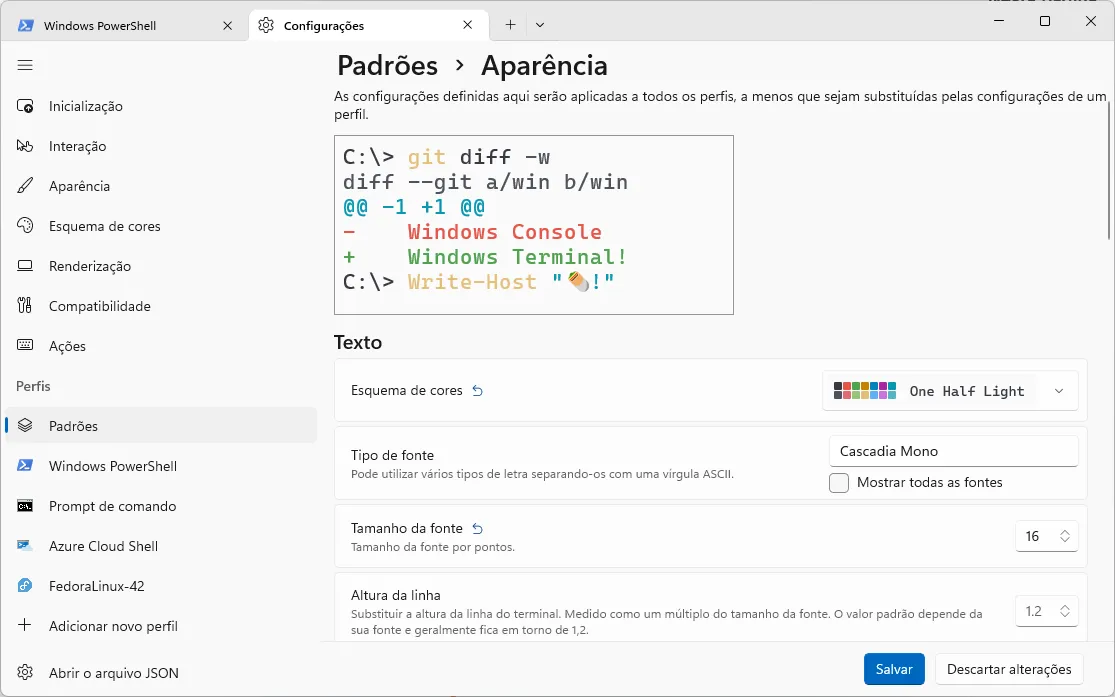This screenshot has height=697, width=1115.
Task: Maximize the Terminal window
Action: (1045, 21)
